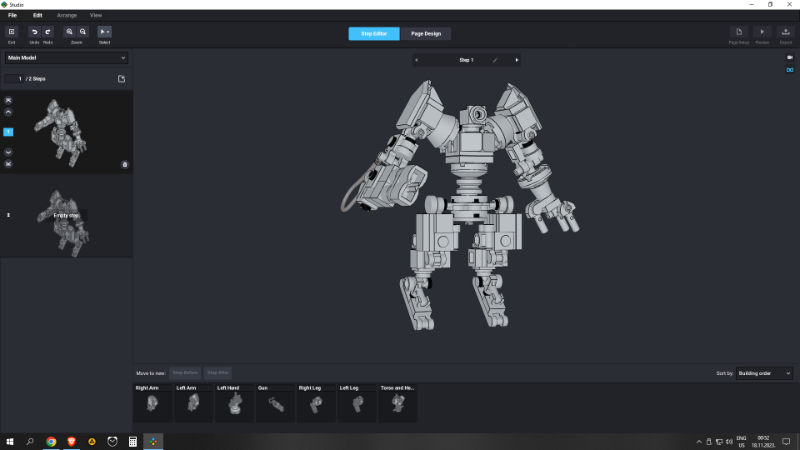The width and height of the screenshot is (800, 450).
Task: Start the instruction Preview
Action: [762, 33]
